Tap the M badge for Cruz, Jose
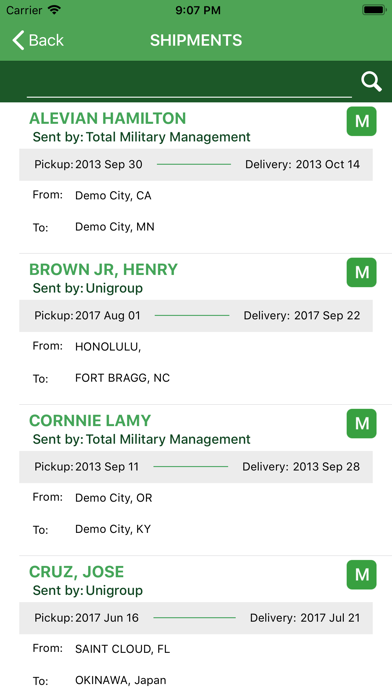This screenshot has height=696, width=392. (x=361, y=574)
